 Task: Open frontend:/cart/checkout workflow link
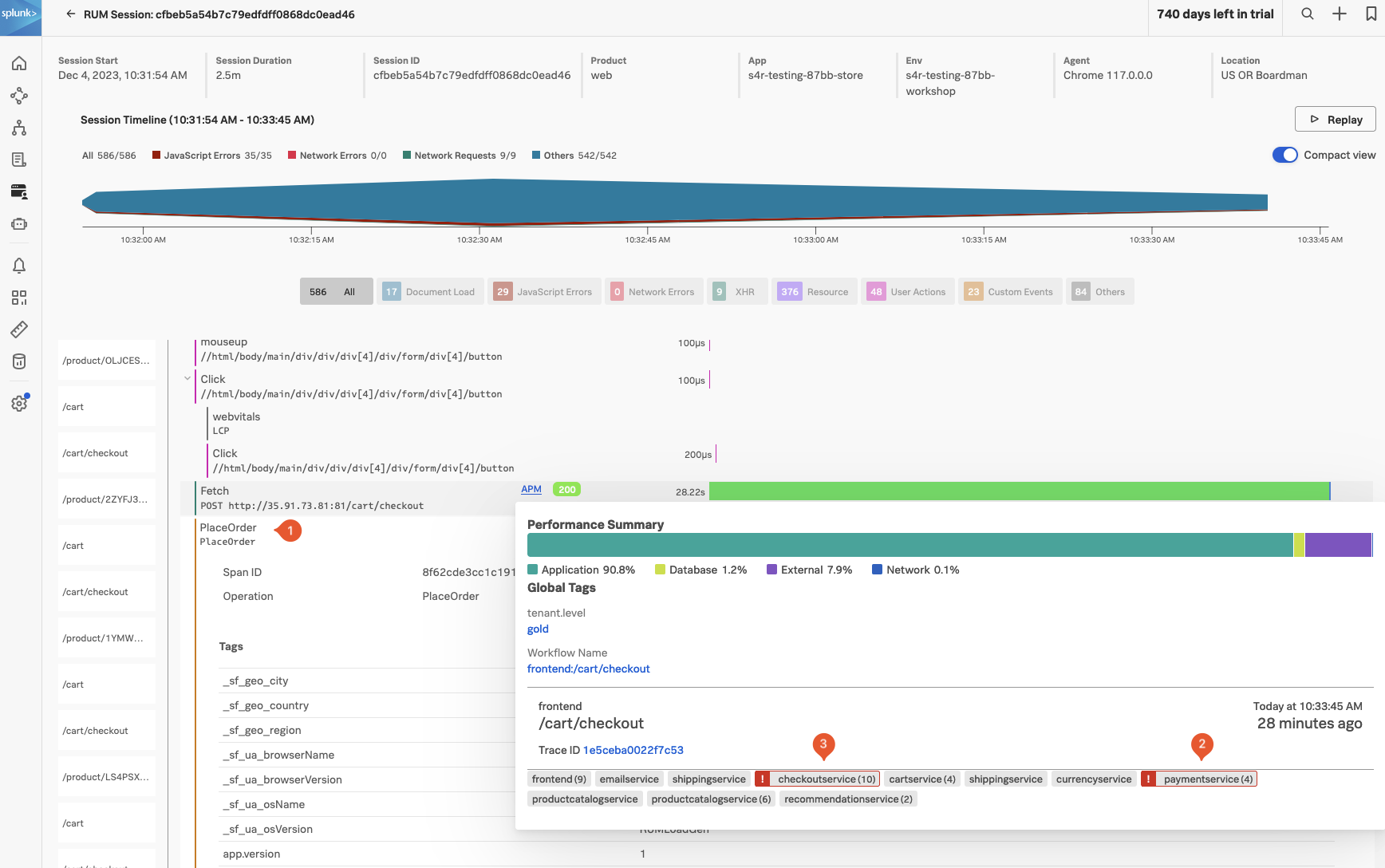[x=589, y=669]
